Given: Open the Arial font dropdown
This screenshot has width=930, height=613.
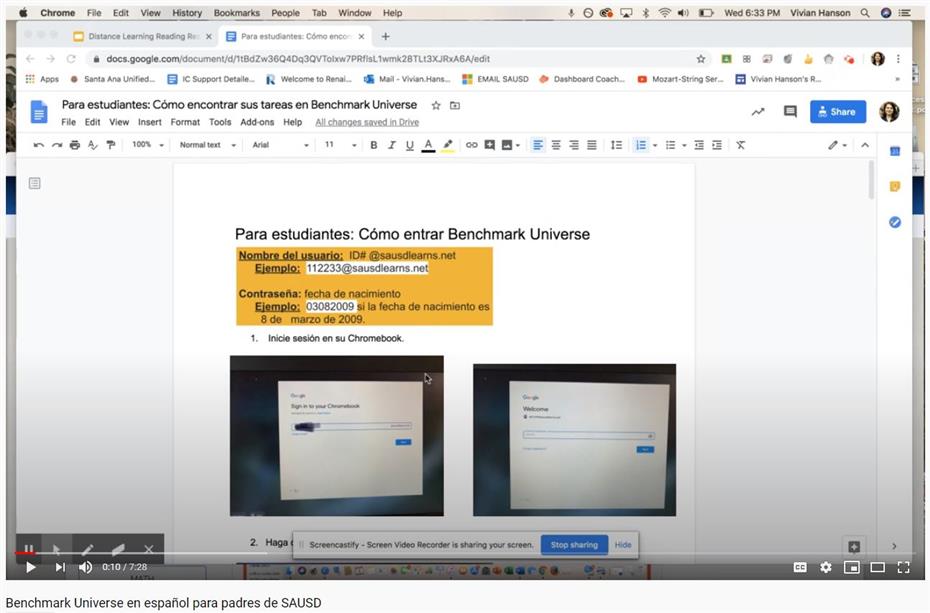Looking at the screenshot, I should click(280, 145).
